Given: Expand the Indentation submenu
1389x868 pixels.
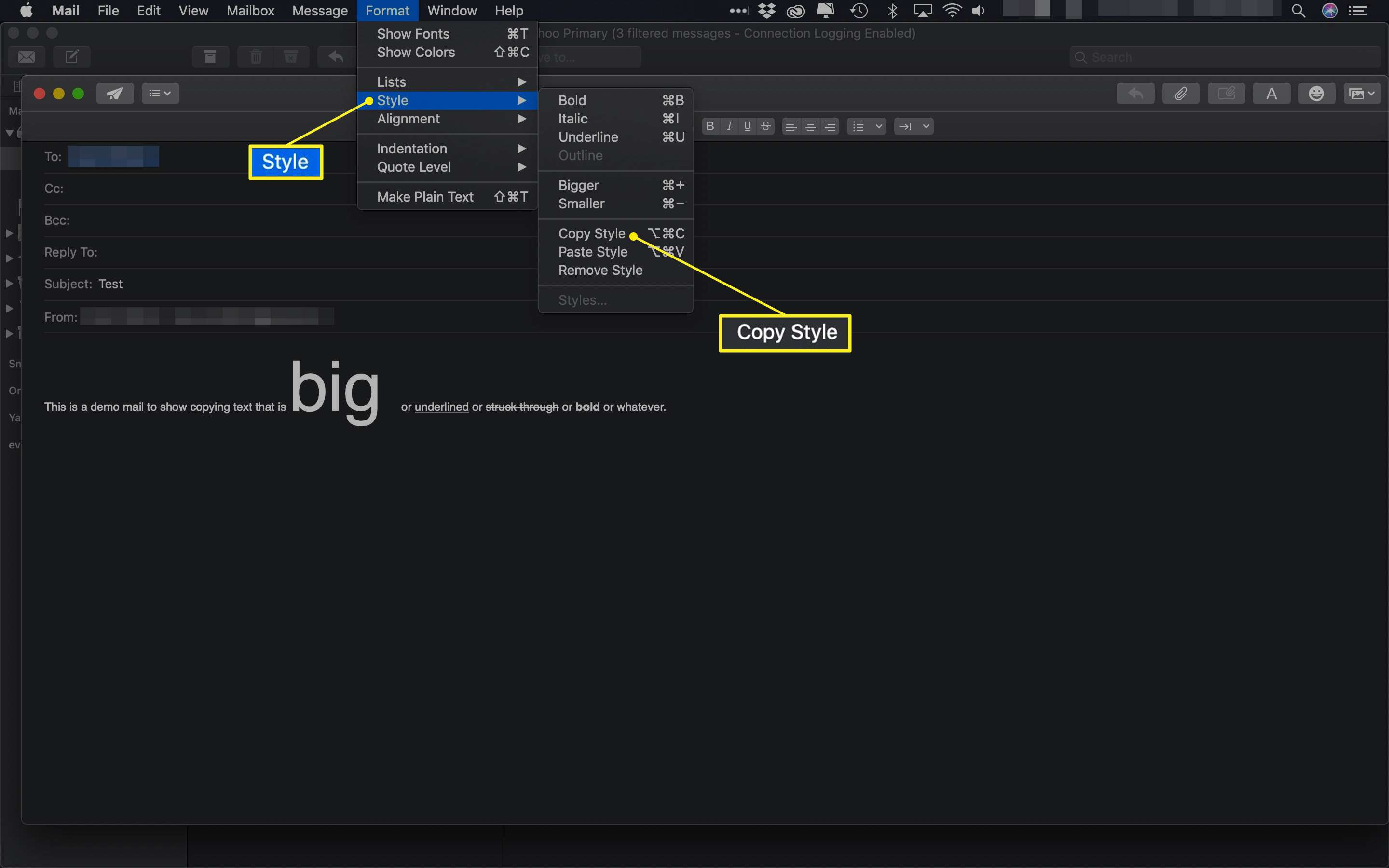Looking at the screenshot, I should (x=447, y=149).
